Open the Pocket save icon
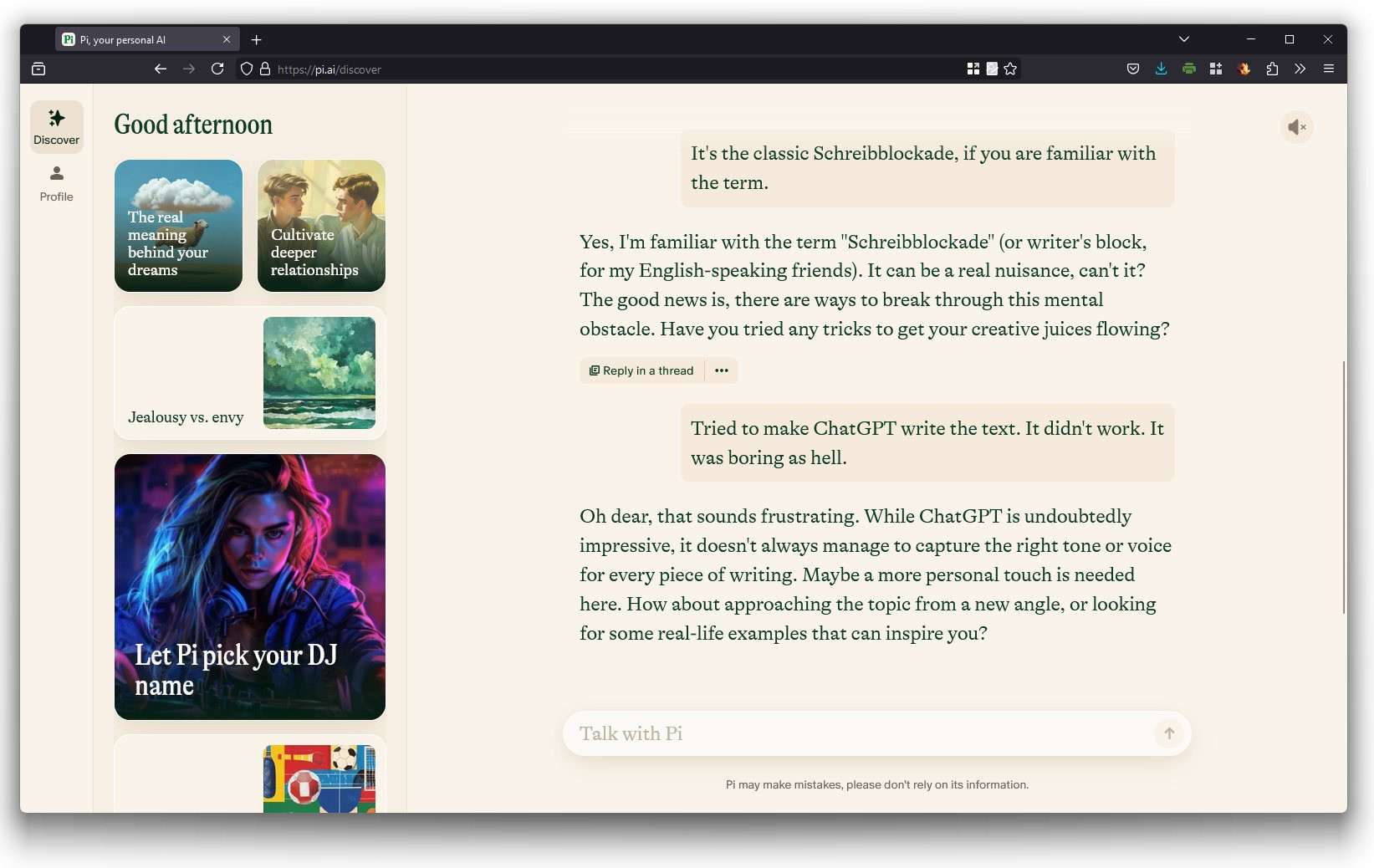The image size is (1374, 868). 1133,69
